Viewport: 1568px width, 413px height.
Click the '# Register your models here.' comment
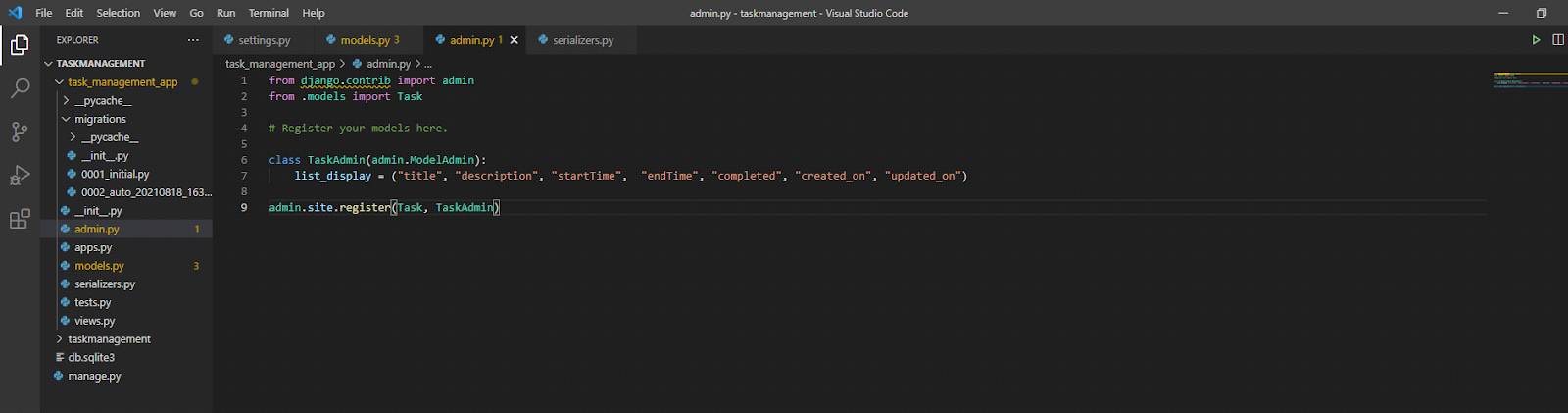tap(358, 129)
